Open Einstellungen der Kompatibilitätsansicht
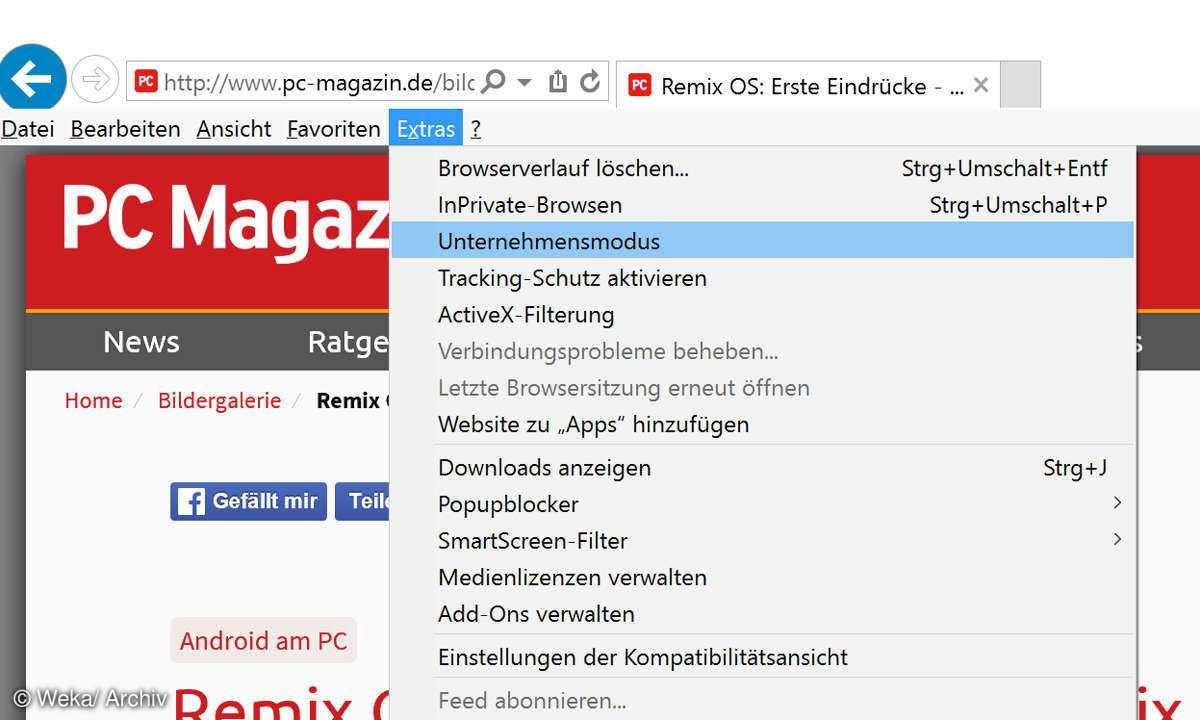1200x720 pixels. click(763, 657)
